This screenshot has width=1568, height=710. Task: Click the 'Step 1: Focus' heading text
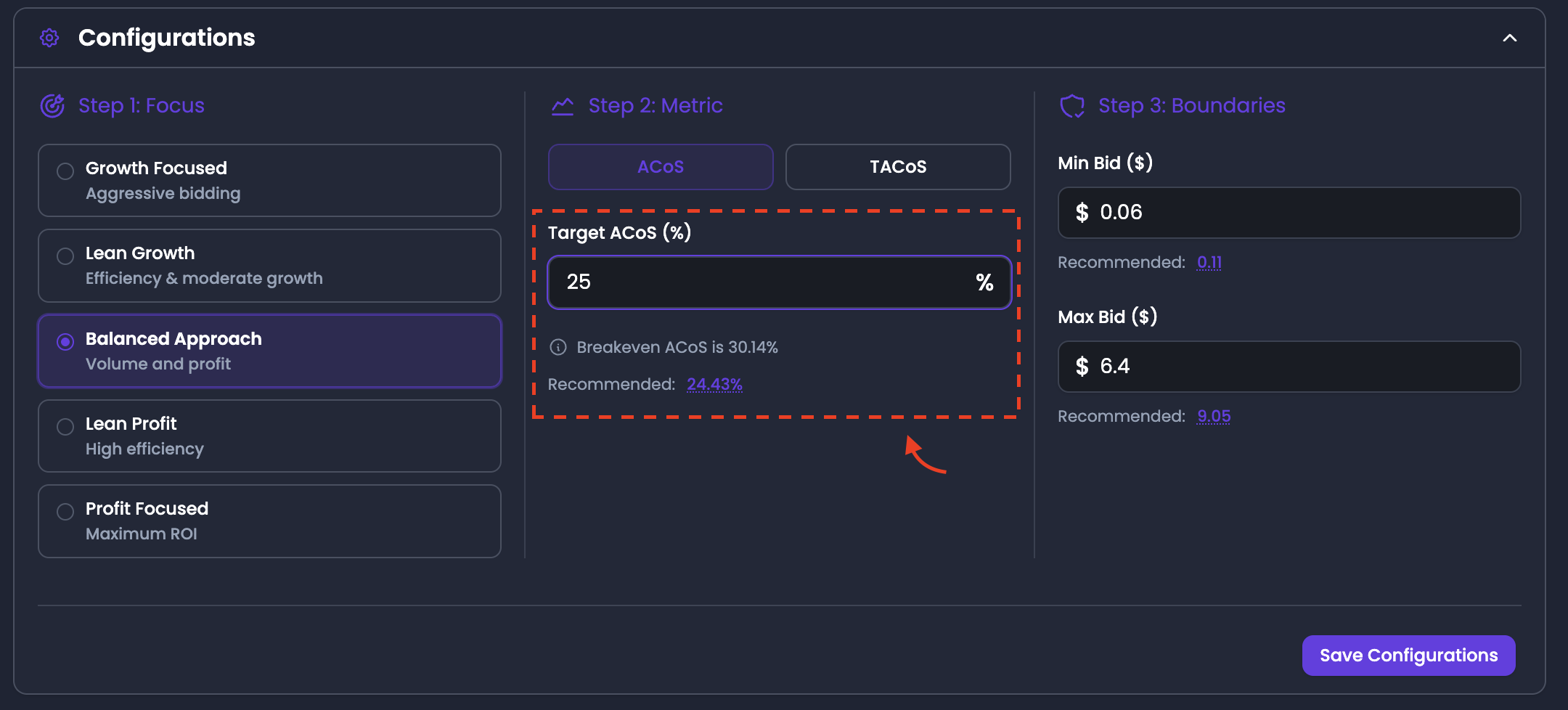click(142, 106)
